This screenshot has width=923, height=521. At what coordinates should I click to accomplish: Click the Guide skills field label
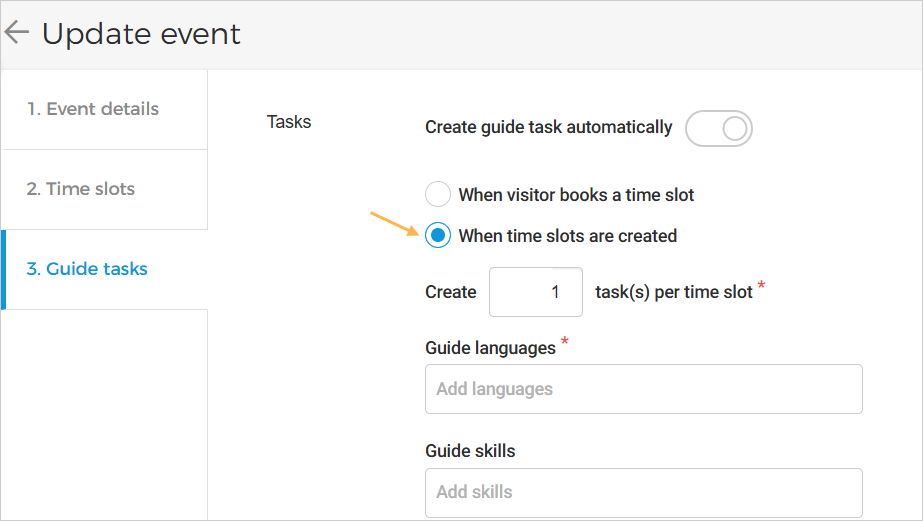(x=470, y=451)
